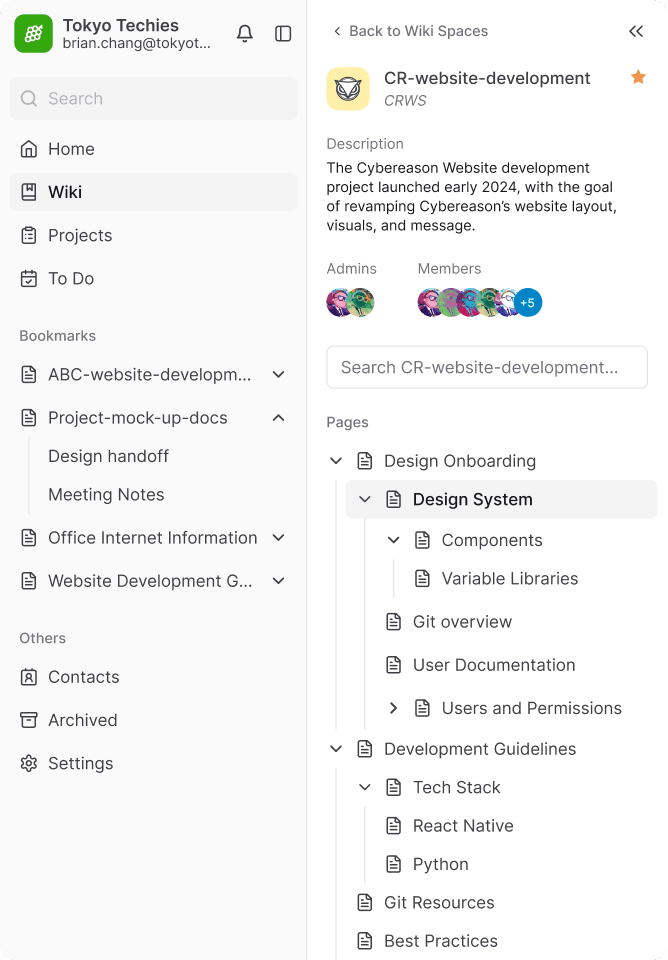
Task: Open Project-mock-up-docs bookmark
Action: click(x=138, y=418)
